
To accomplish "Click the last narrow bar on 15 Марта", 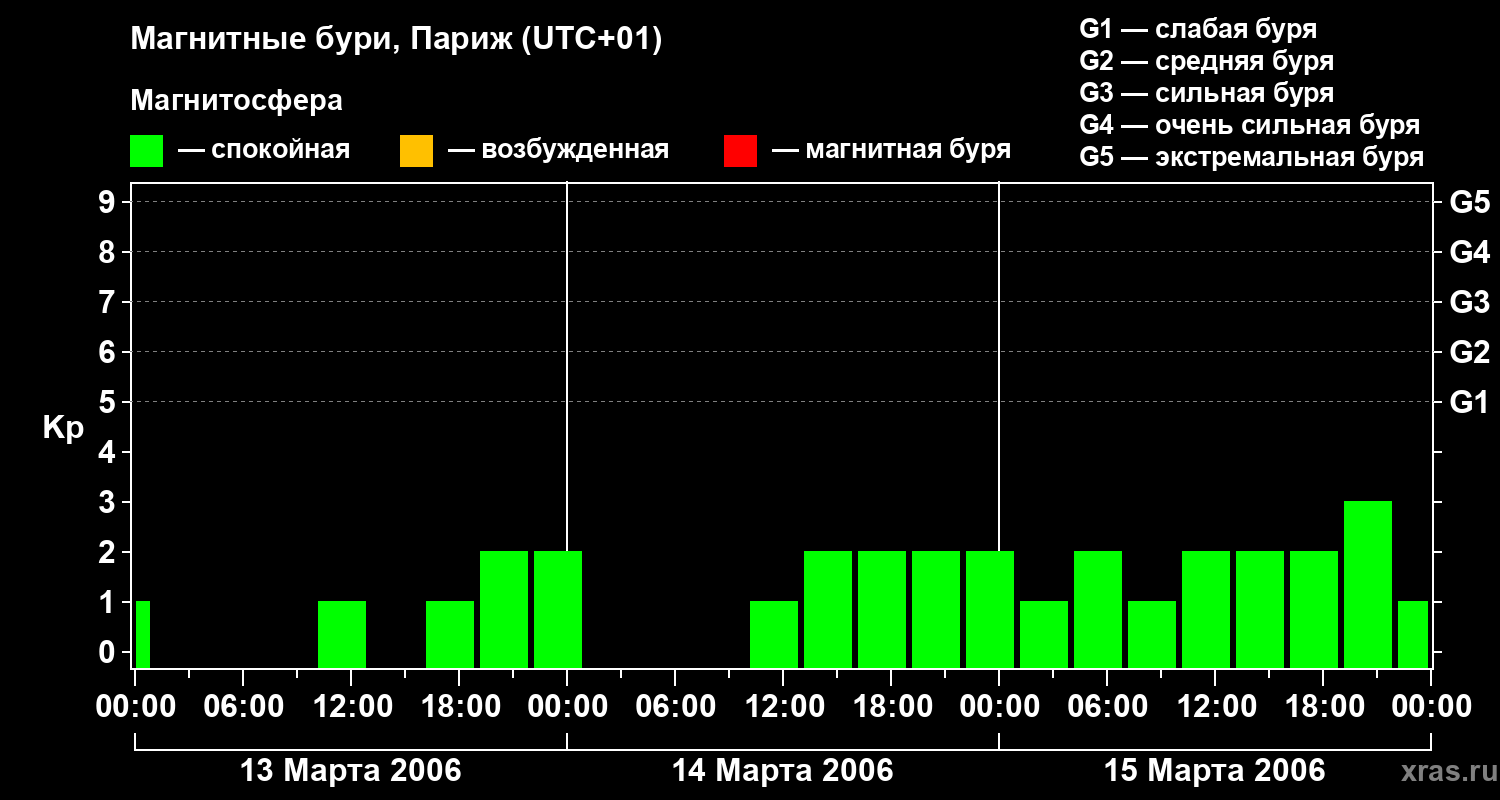I will 1413,634.
